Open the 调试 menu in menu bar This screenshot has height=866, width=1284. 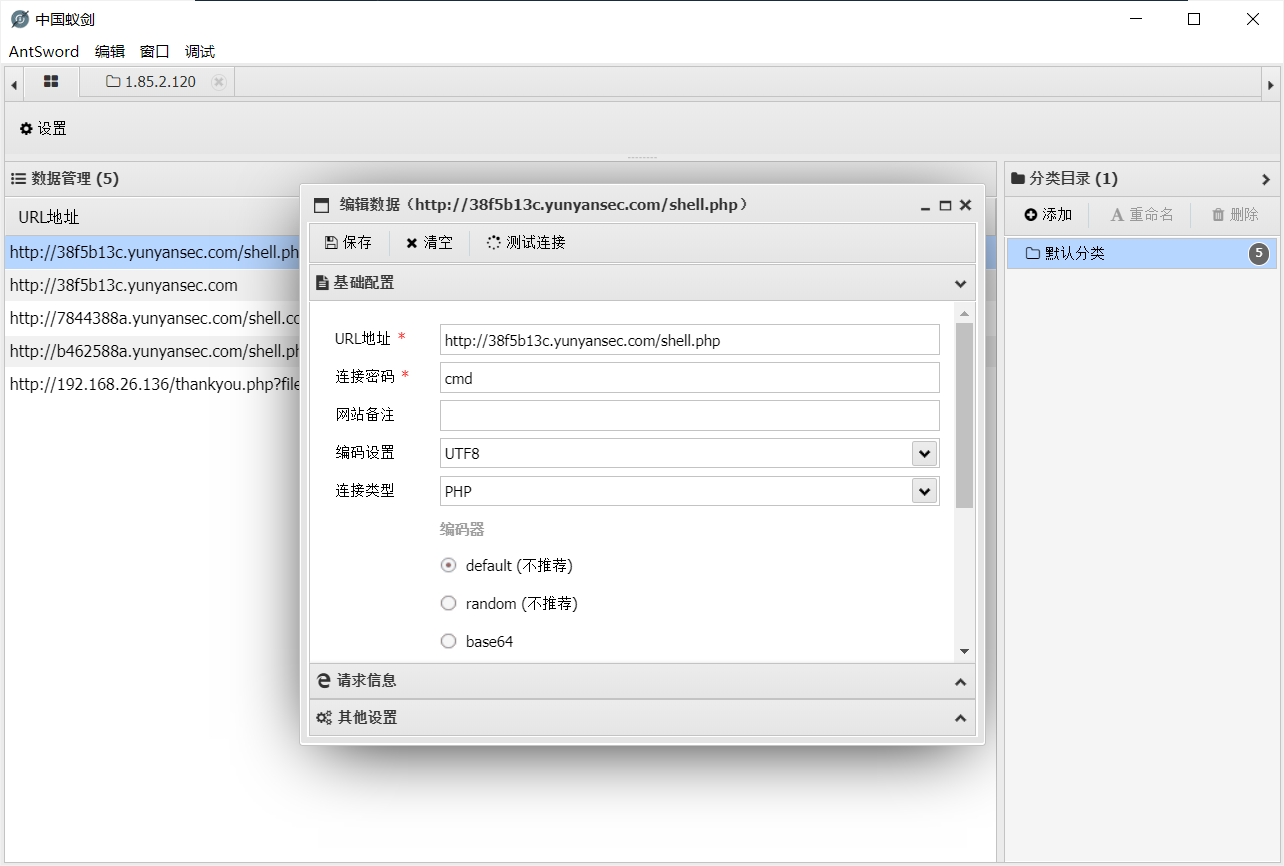[x=200, y=52]
